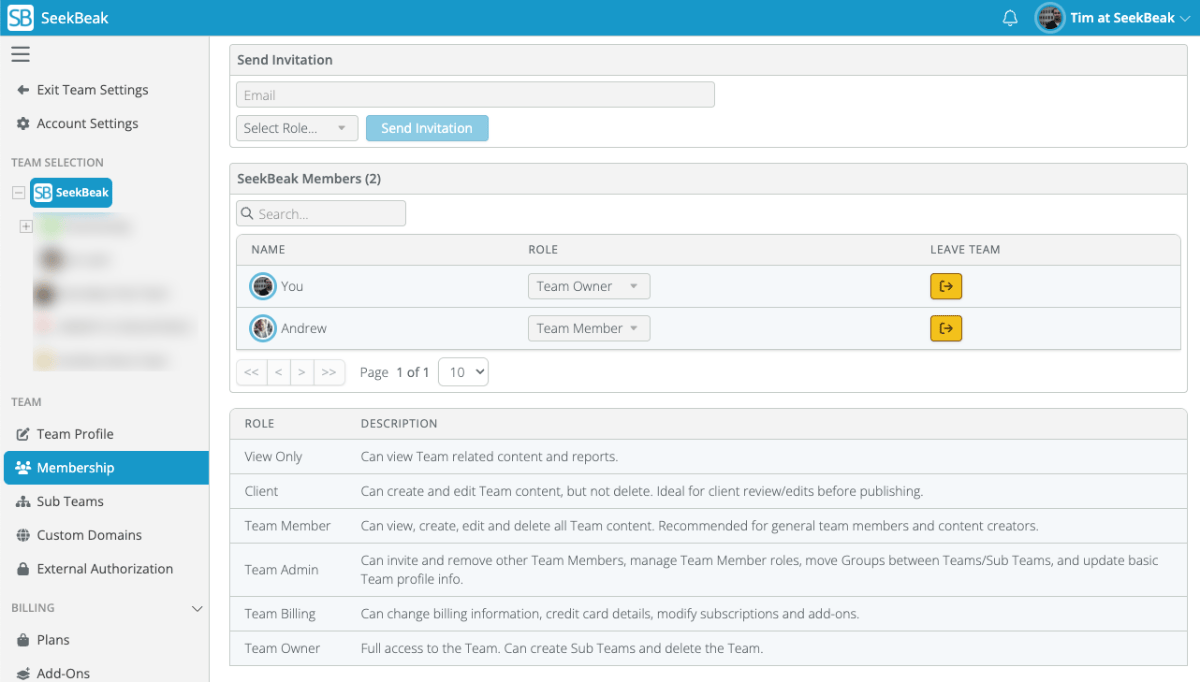Open Team Profile settings
Image resolution: width=1200 pixels, height=682 pixels.
[75, 434]
